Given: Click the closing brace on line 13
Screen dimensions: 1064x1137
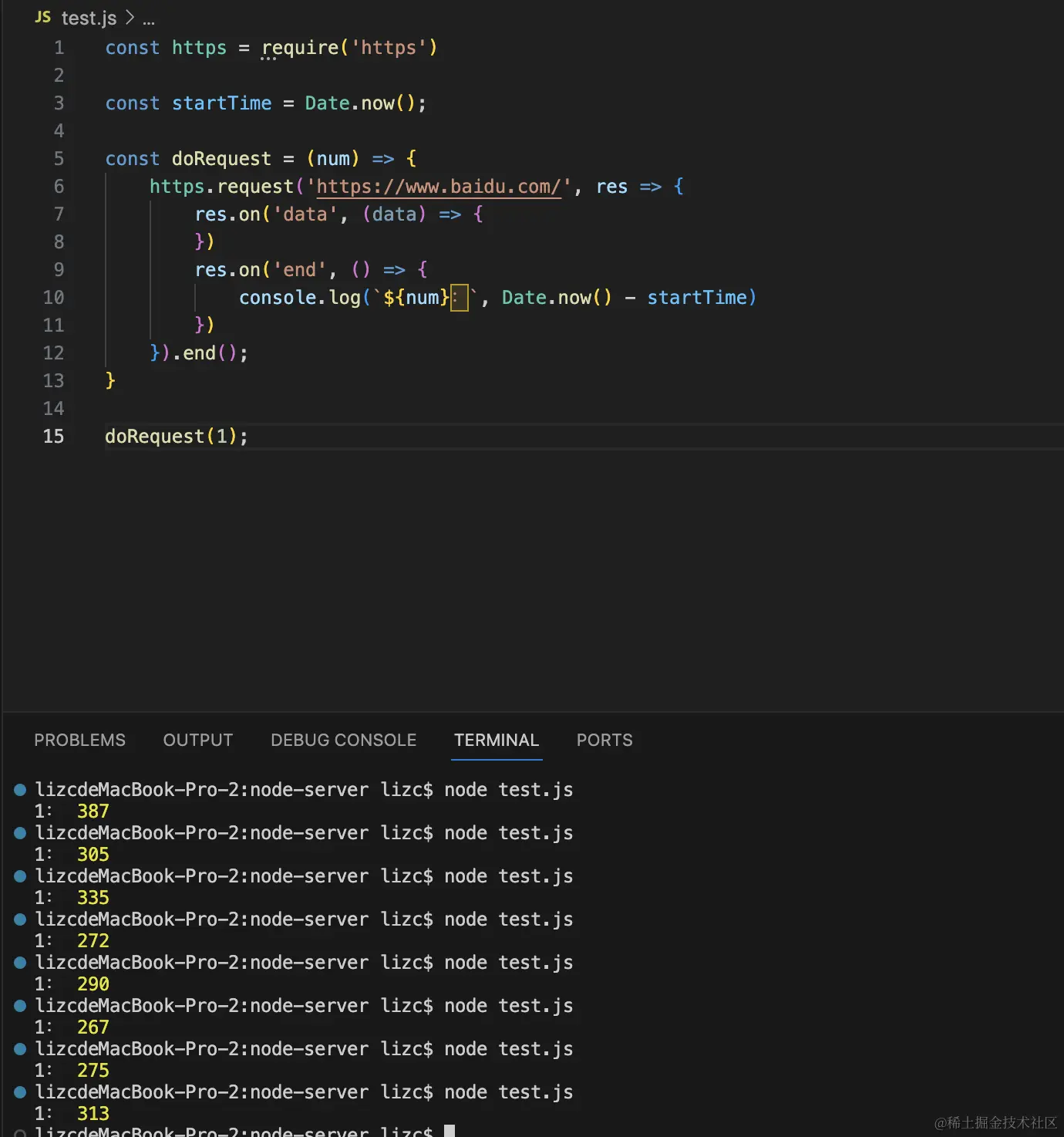Looking at the screenshot, I should coord(110,381).
